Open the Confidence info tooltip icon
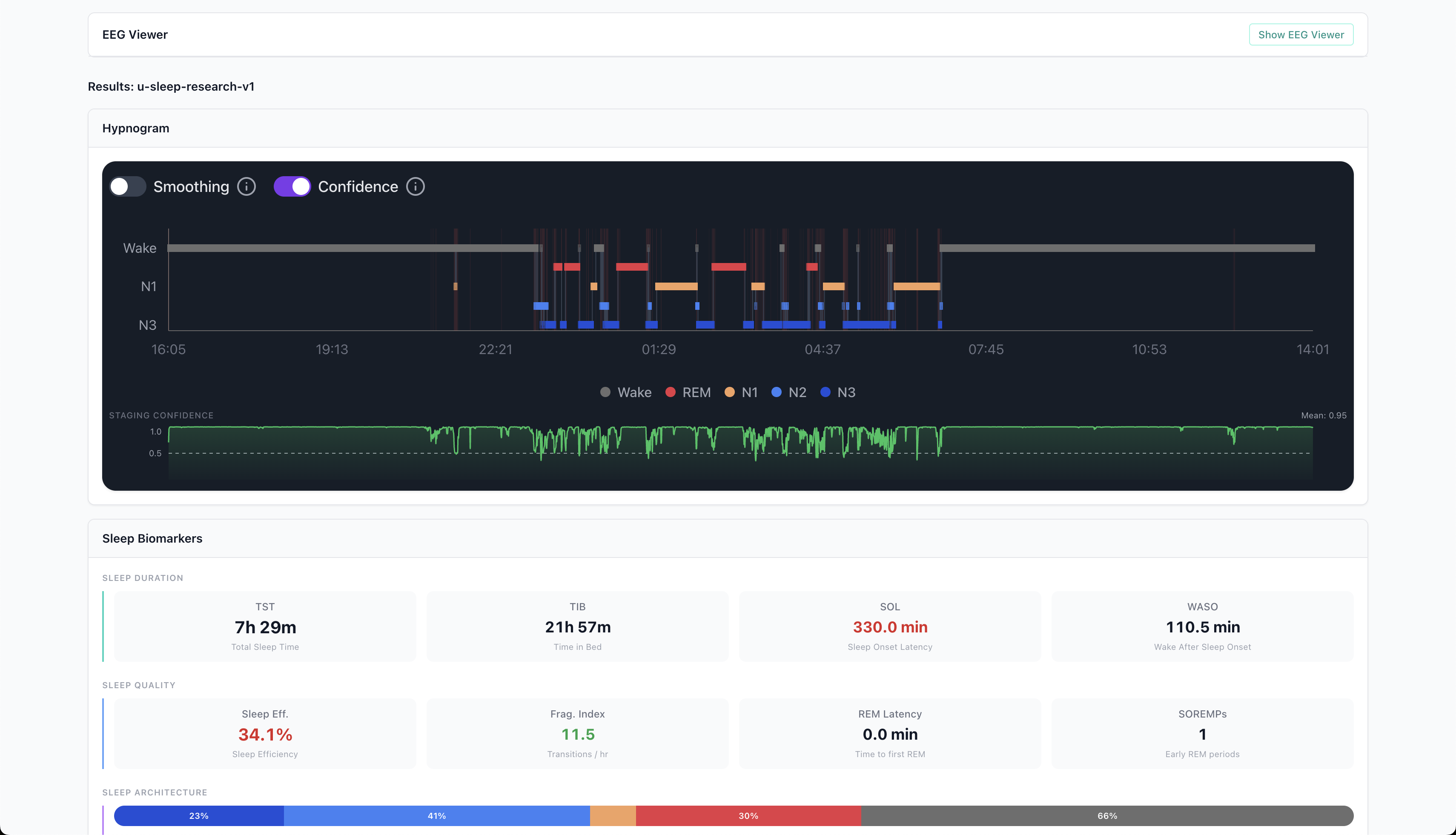The image size is (1456, 835). (x=415, y=186)
